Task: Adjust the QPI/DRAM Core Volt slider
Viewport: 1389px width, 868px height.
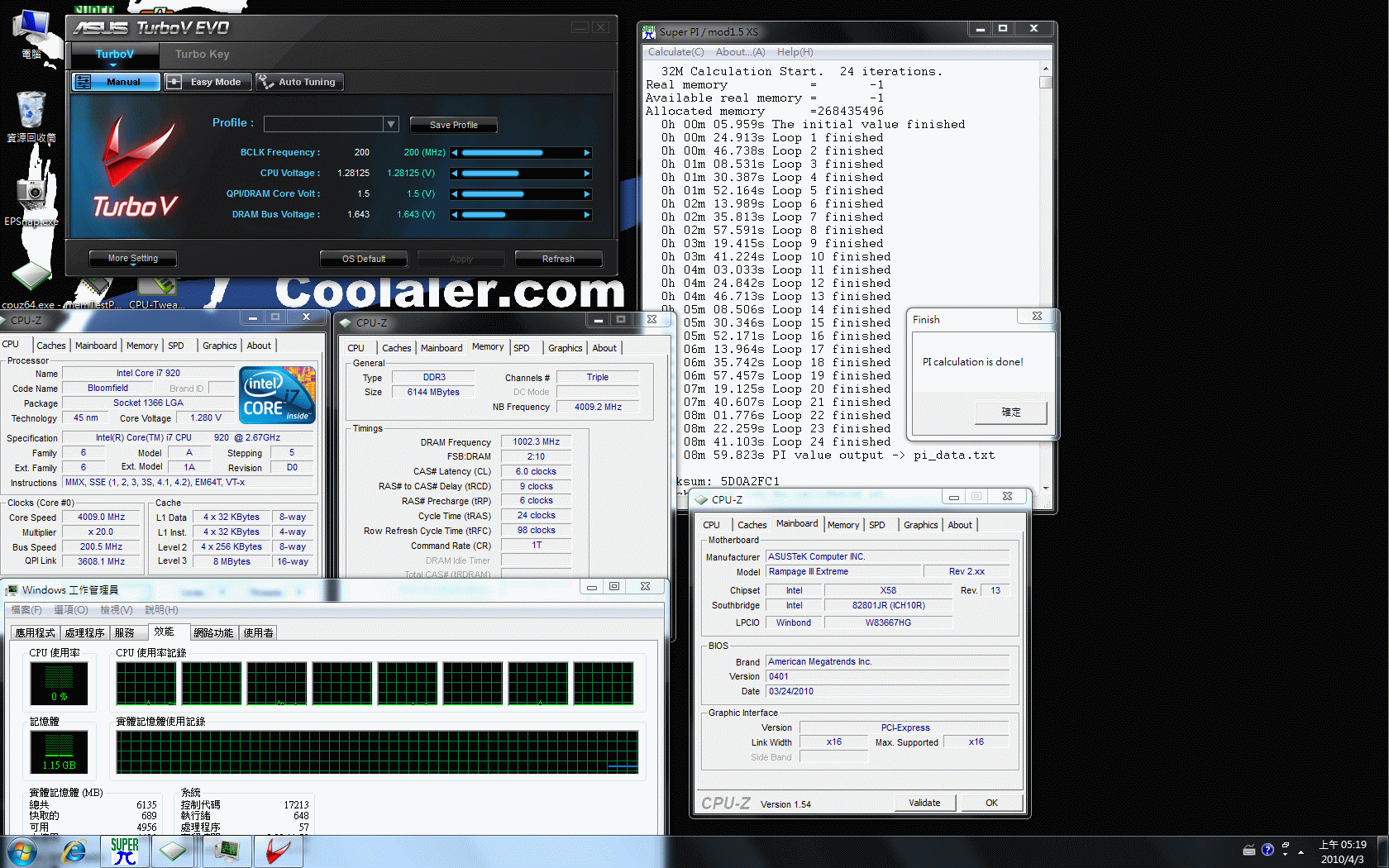Action: click(x=521, y=194)
